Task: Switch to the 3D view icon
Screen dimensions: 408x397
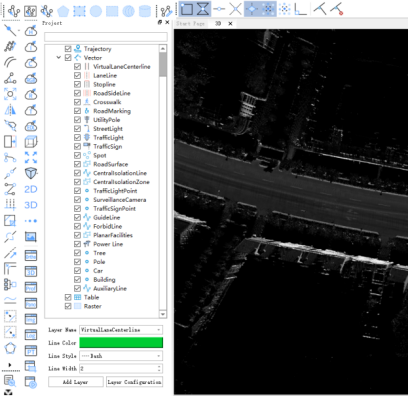Action: [x=31, y=205]
